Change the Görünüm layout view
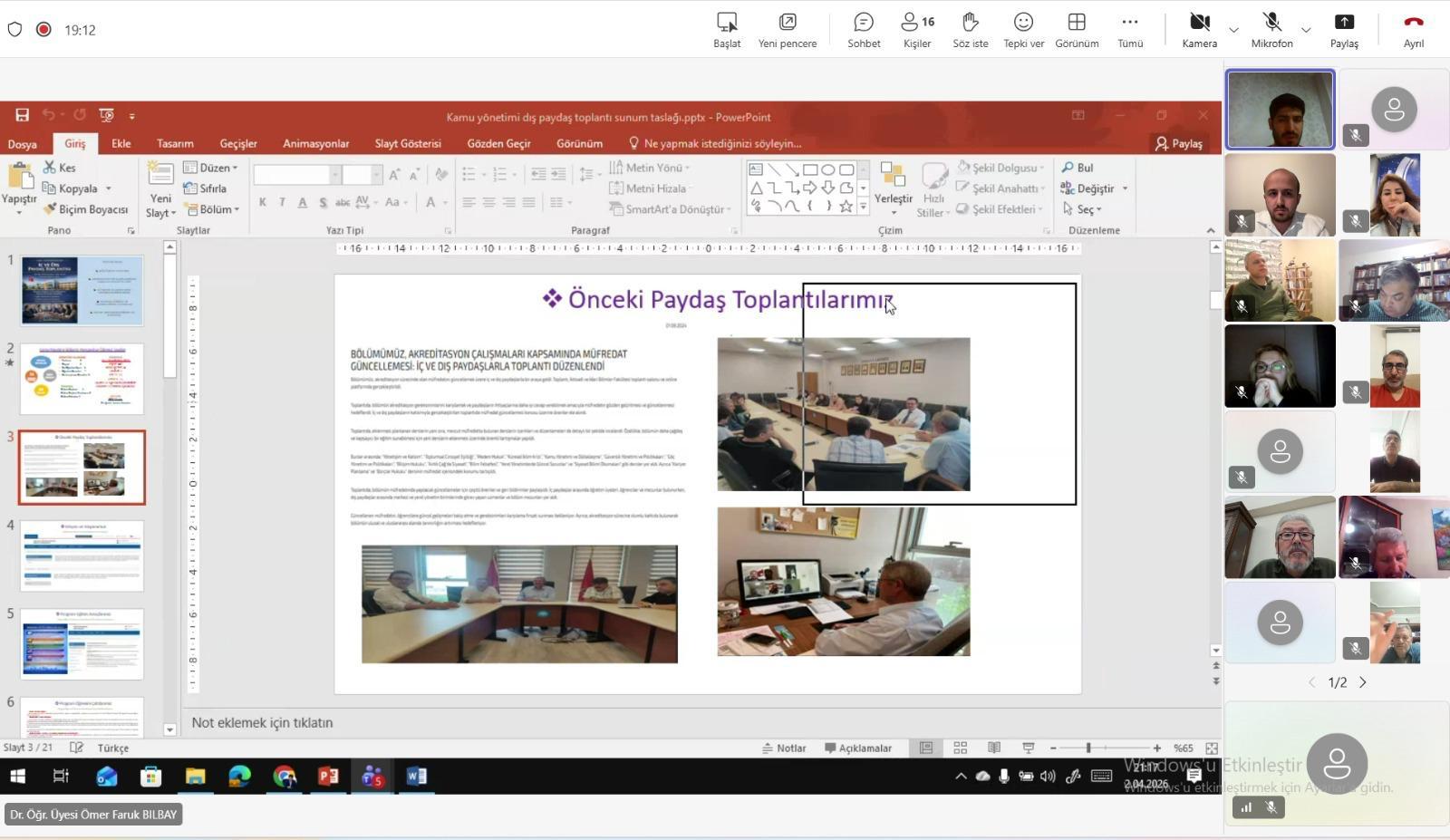Viewport: 1450px width, 840px height. tap(1077, 30)
